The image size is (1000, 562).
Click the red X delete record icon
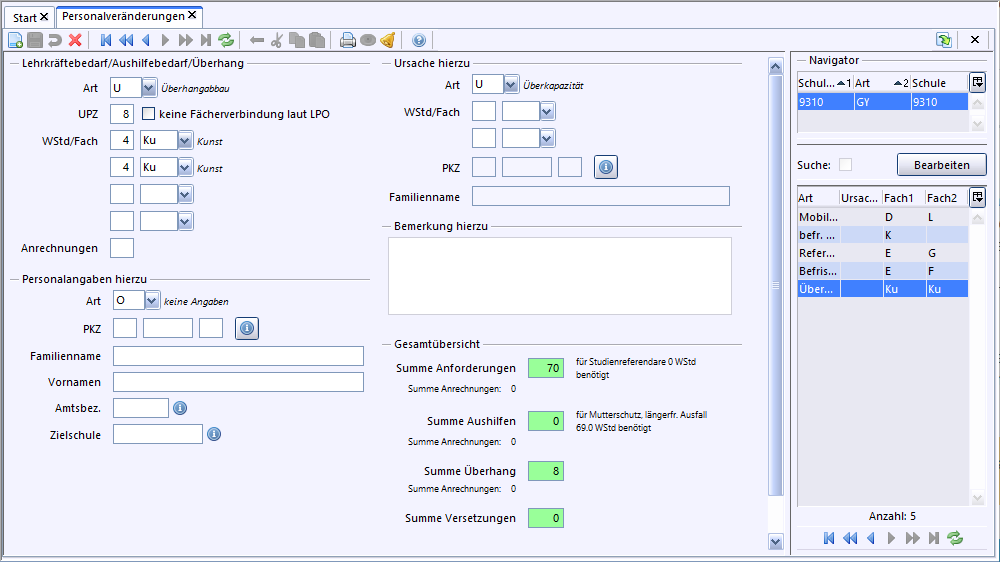[75, 40]
